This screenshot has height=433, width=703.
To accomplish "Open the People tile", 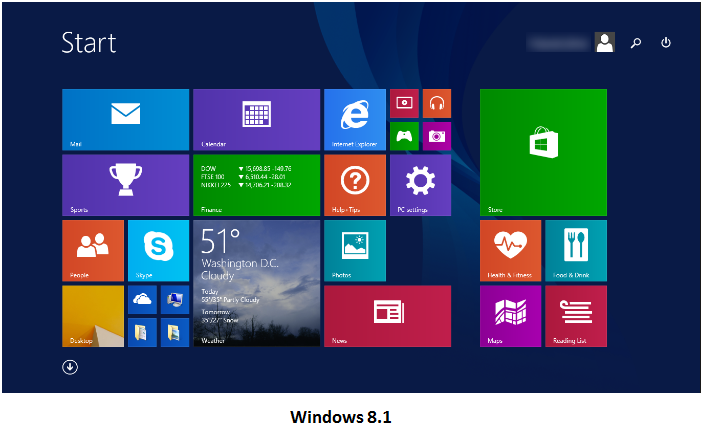I will click(93, 251).
